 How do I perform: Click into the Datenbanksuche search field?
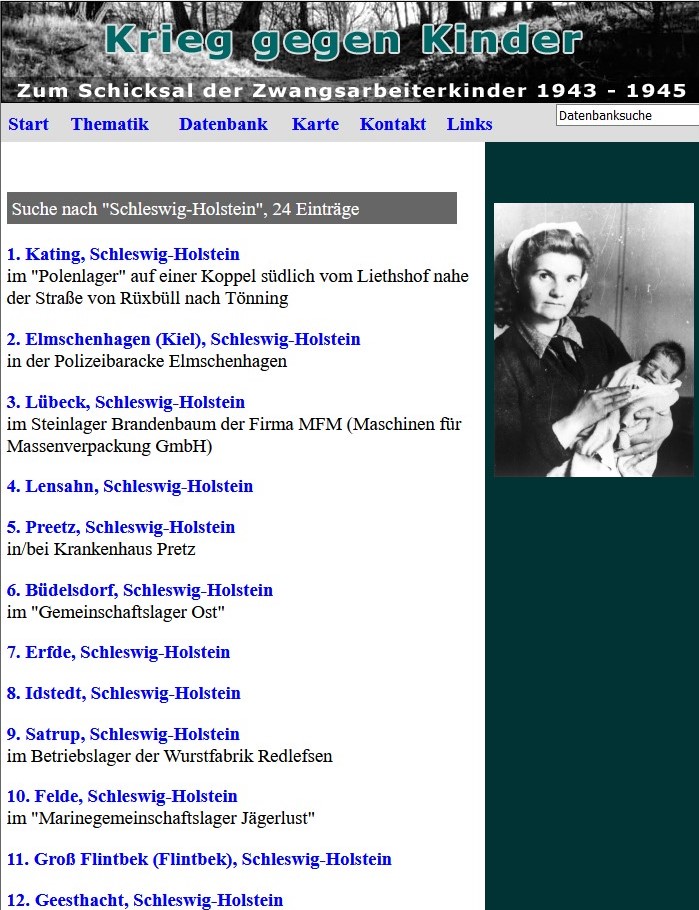coord(625,116)
